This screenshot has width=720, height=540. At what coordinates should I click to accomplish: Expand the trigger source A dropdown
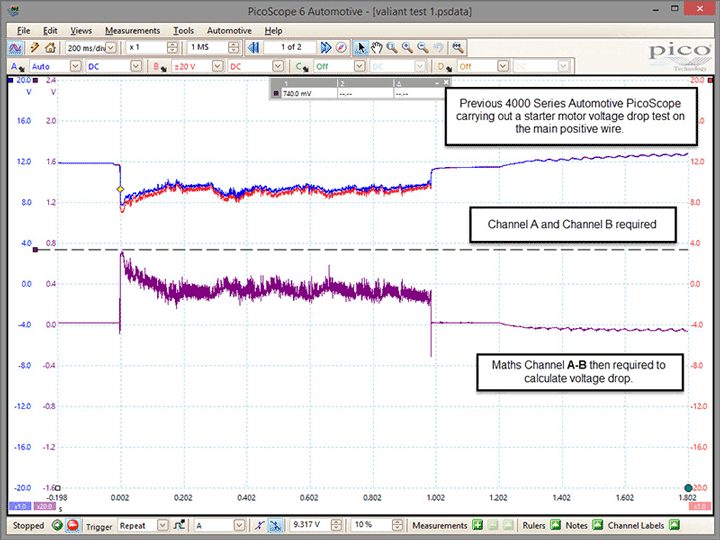239,525
